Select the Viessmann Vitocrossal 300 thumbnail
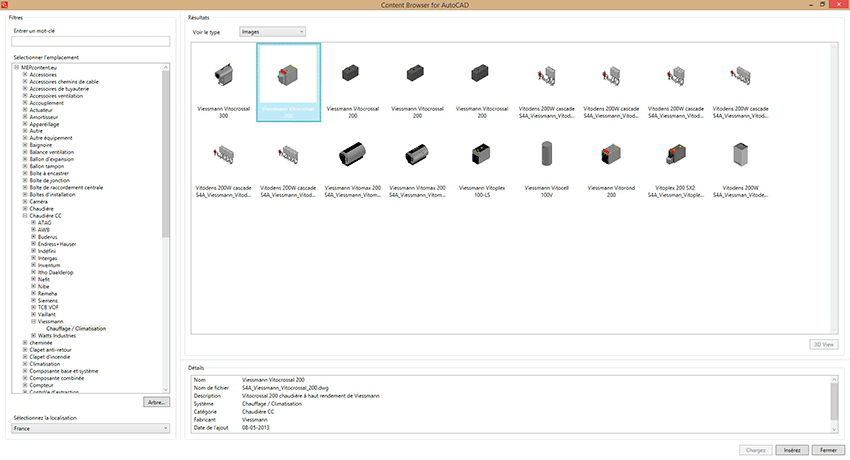850x460 pixels. click(x=223, y=83)
